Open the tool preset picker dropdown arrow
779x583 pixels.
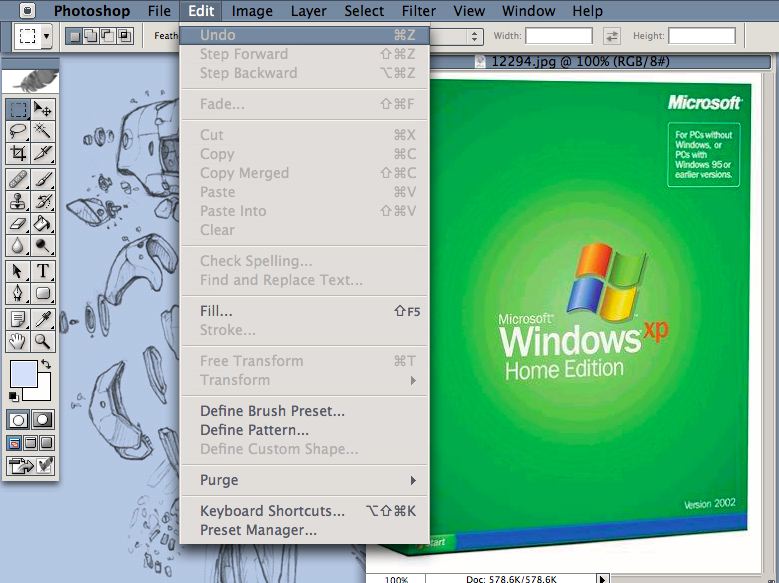coord(46,36)
